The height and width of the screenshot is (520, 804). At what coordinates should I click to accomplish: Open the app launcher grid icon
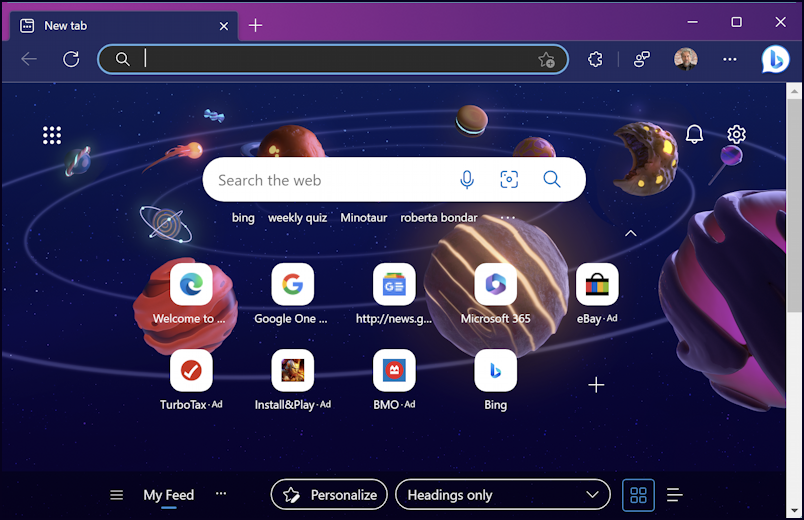pos(52,135)
